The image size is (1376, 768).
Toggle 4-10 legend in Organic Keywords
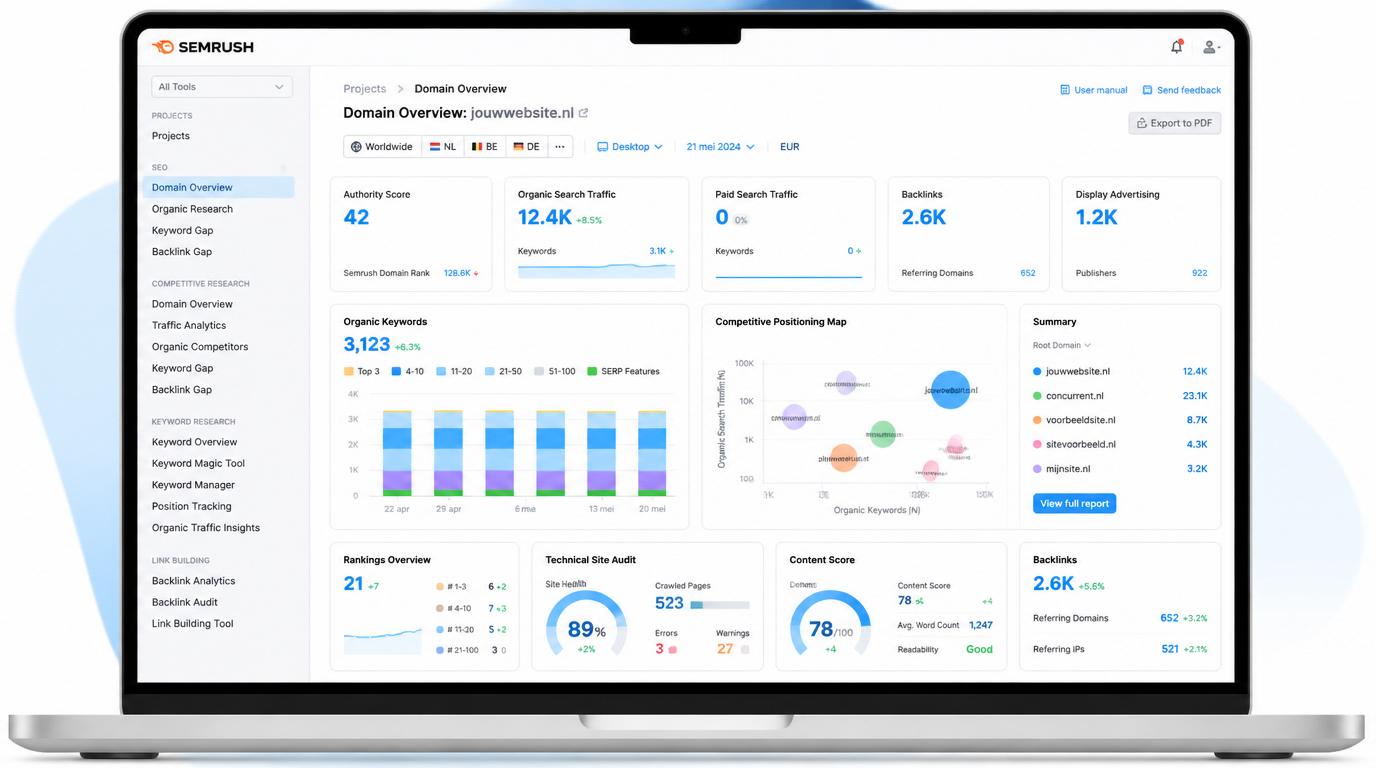[408, 371]
